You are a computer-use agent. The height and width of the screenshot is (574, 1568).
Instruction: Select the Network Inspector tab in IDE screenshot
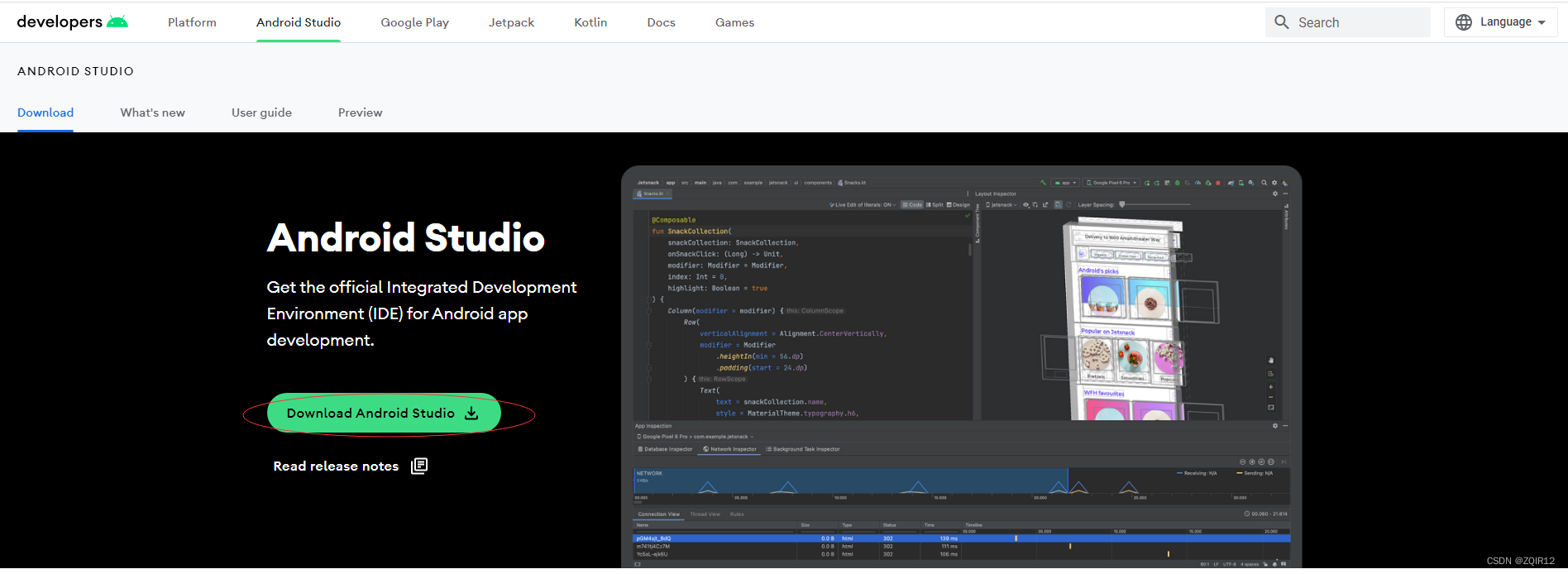[729, 449]
